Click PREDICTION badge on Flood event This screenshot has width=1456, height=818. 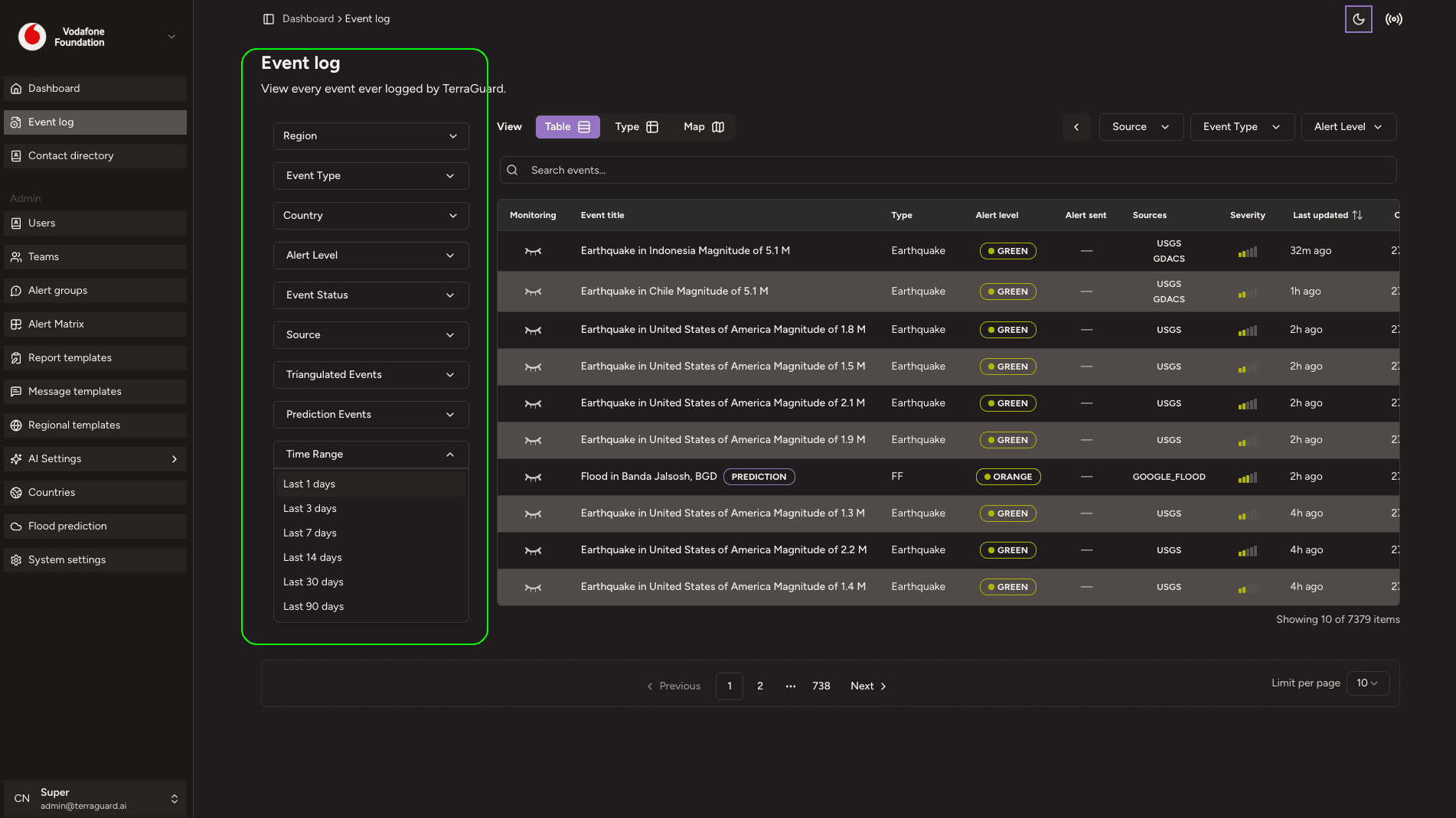coord(759,477)
